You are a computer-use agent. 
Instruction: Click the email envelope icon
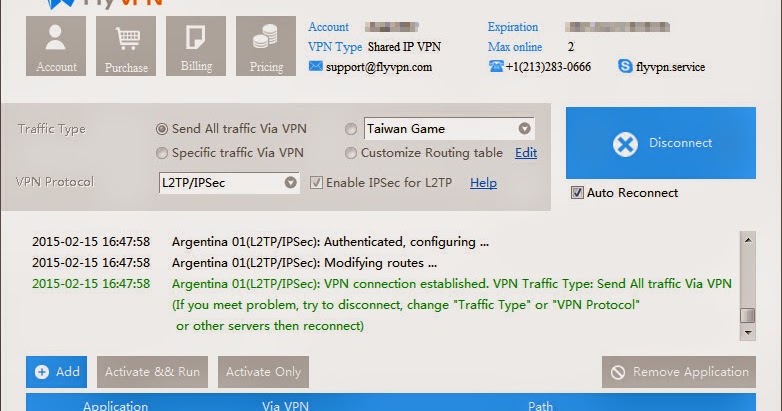[x=316, y=66]
